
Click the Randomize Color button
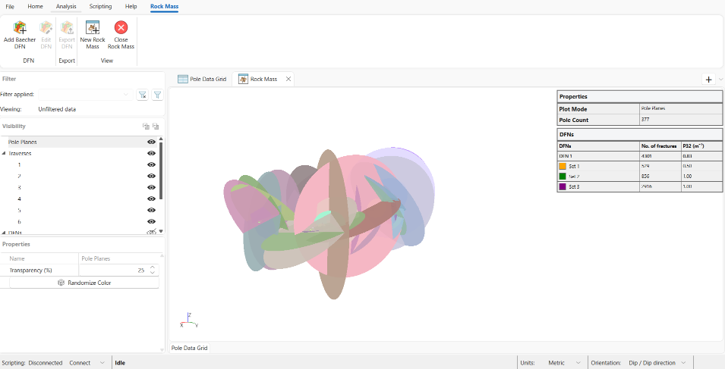coord(84,283)
